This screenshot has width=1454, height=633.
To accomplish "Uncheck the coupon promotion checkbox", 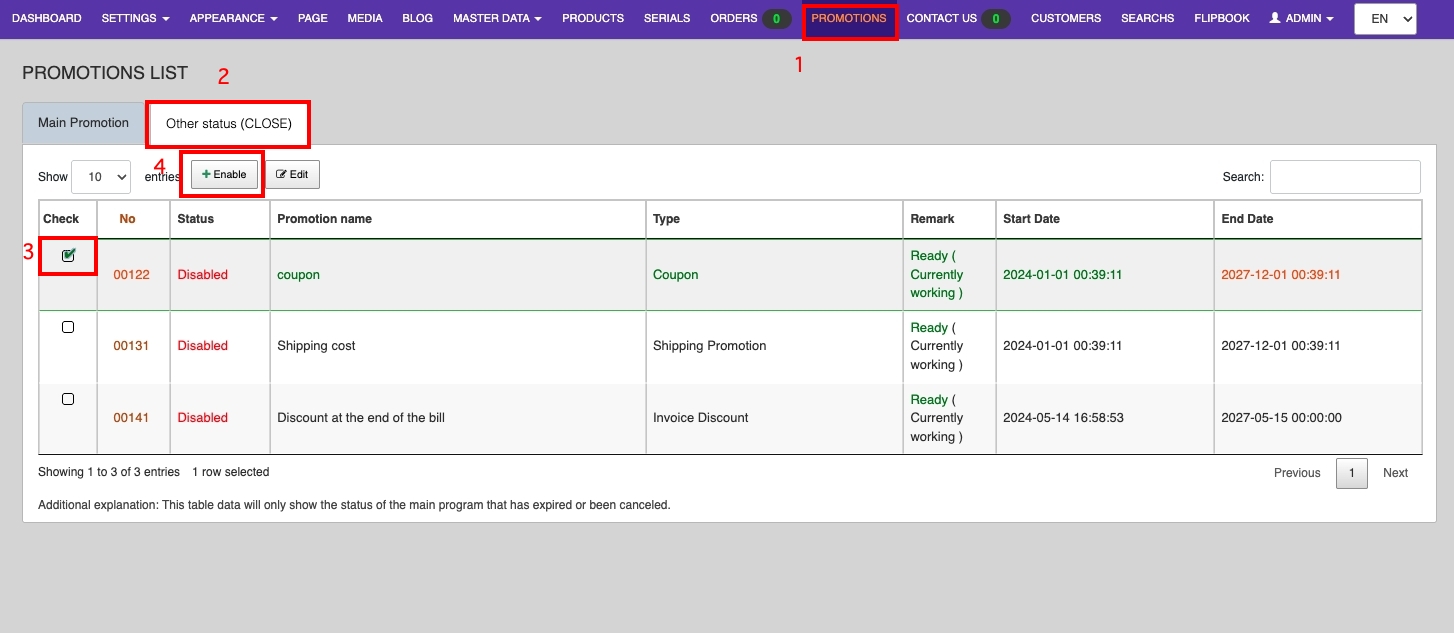I will pos(68,256).
